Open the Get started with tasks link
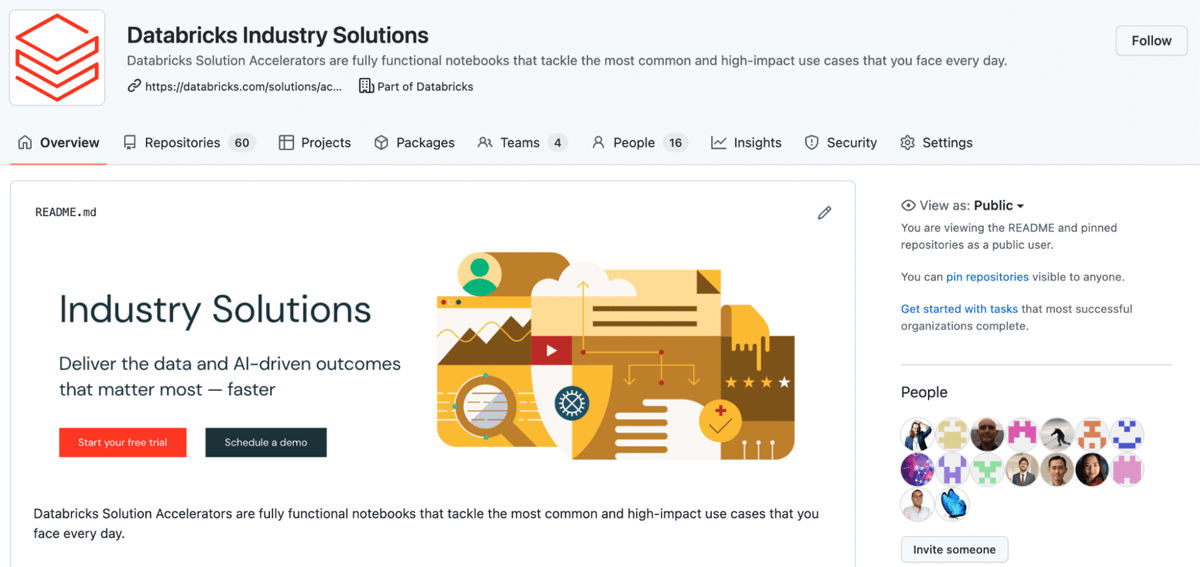Viewport: 1200px width, 567px height. pos(959,309)
